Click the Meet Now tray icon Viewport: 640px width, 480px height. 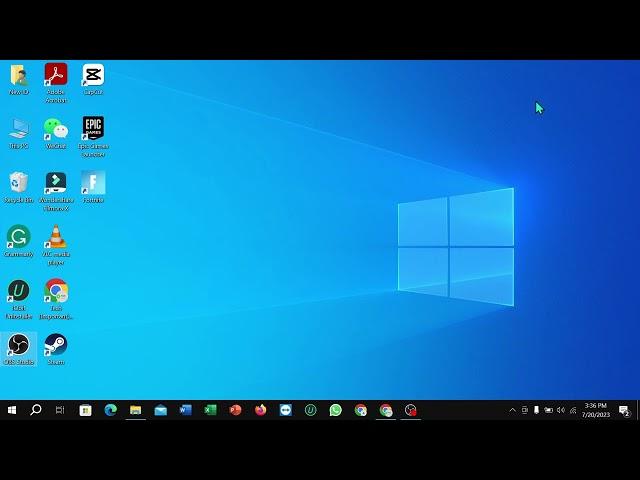525,410
